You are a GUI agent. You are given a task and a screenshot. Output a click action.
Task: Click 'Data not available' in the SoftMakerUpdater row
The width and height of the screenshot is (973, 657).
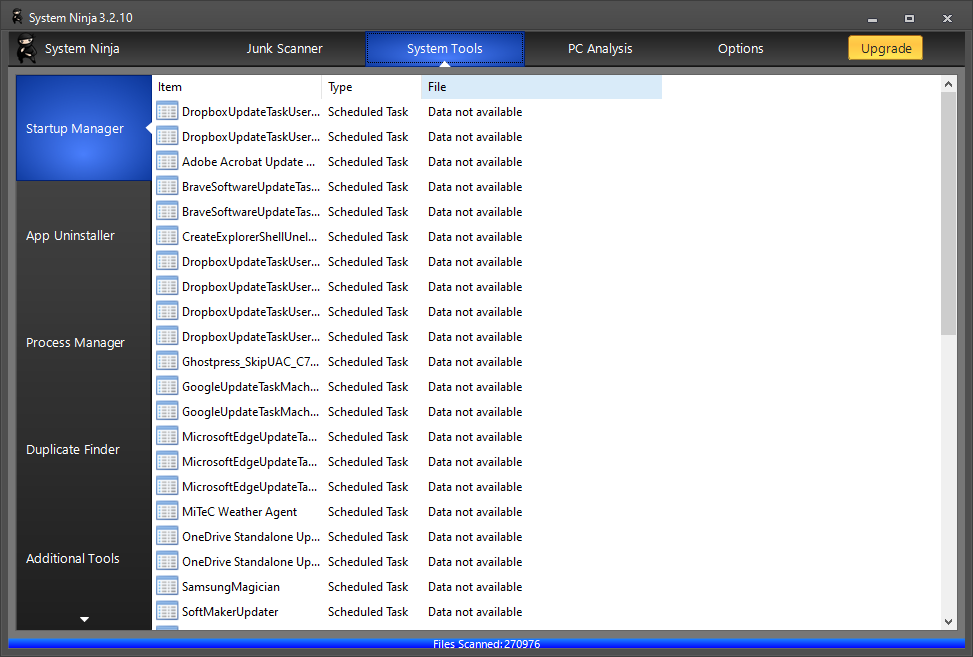point(475,612)
